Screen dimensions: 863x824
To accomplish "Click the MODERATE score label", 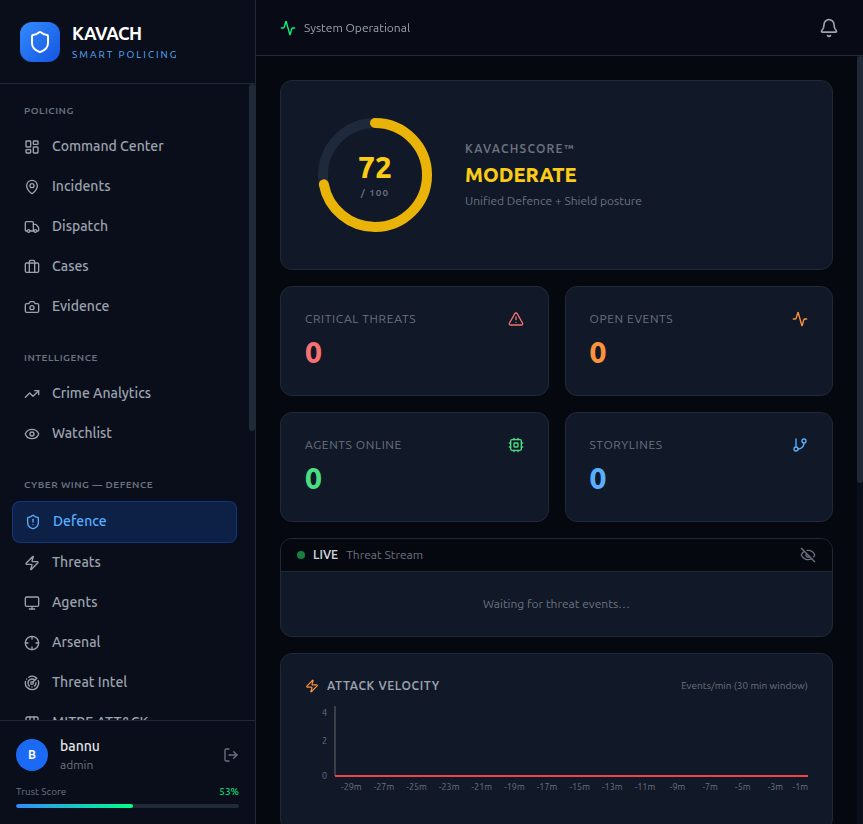I will click(x=521, y=175).
